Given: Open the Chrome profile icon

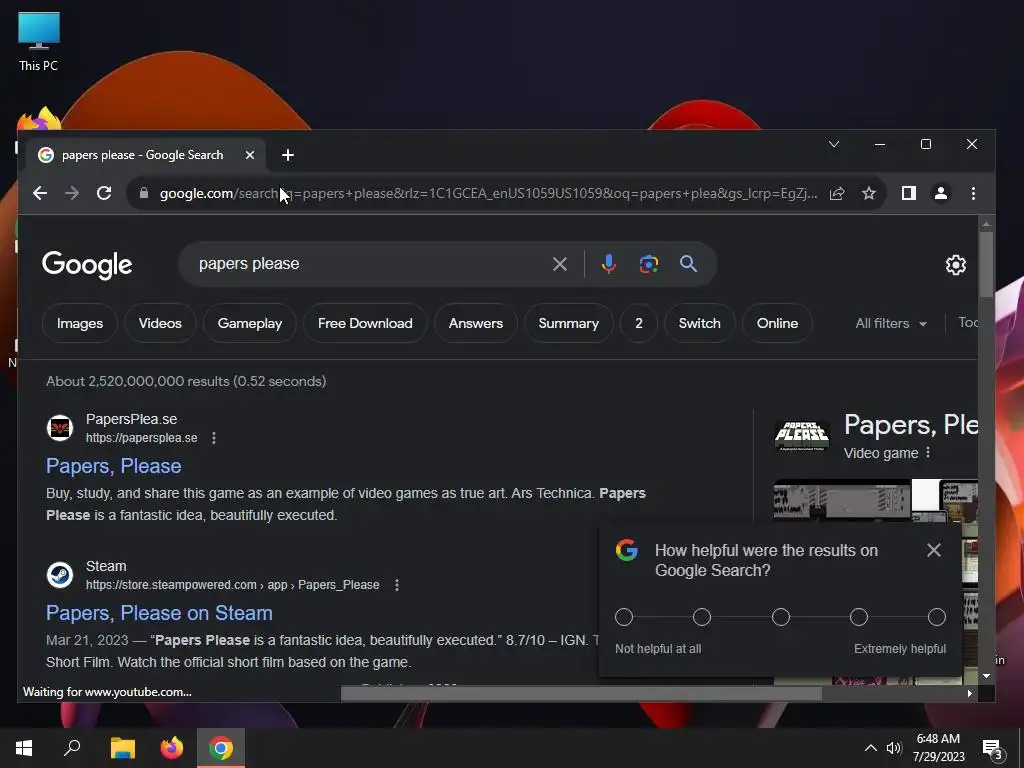Looking at the screenshot, I should (940, 193).
